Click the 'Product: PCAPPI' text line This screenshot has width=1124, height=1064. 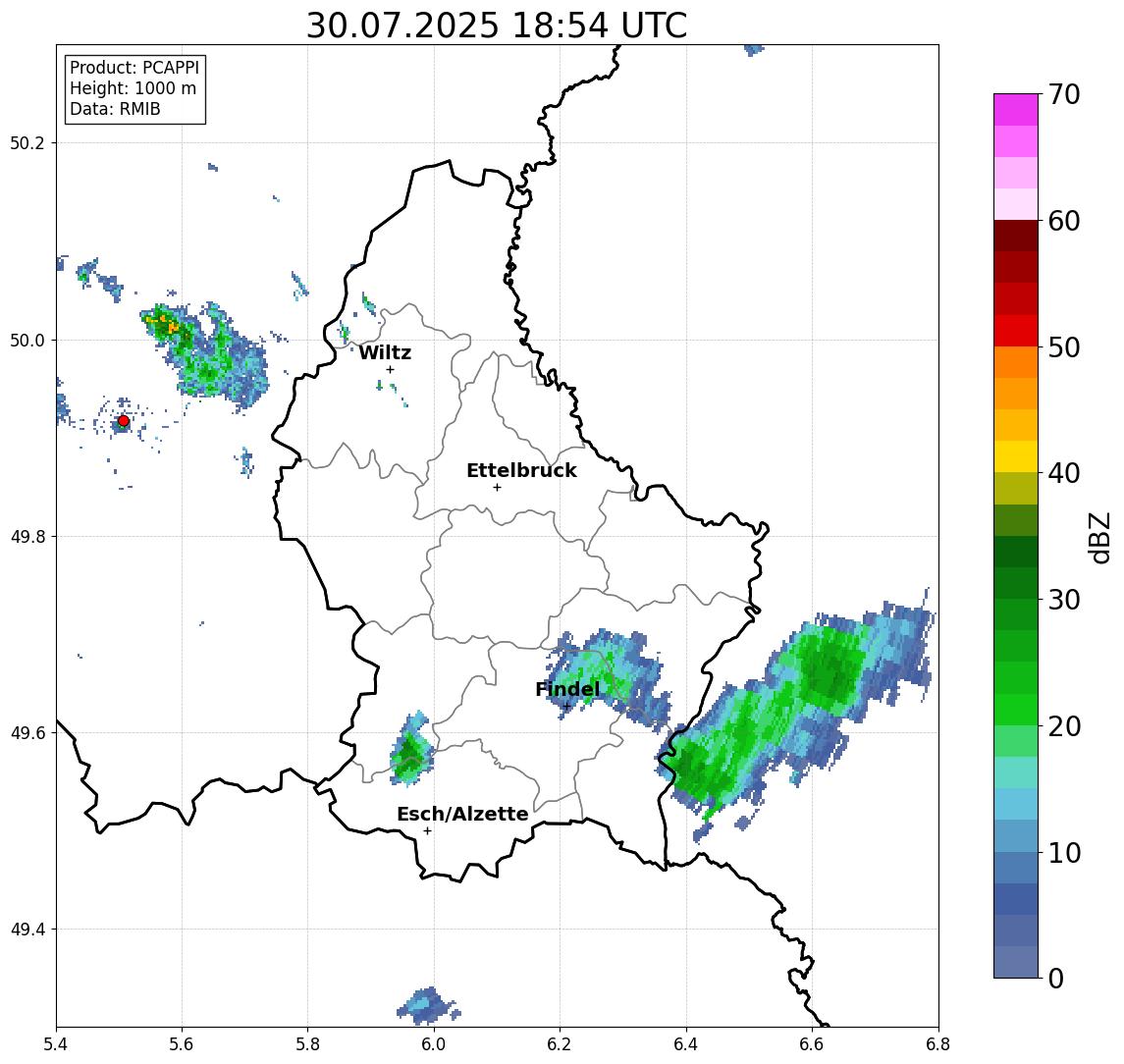pyautogui.click(x=134, y=68)
